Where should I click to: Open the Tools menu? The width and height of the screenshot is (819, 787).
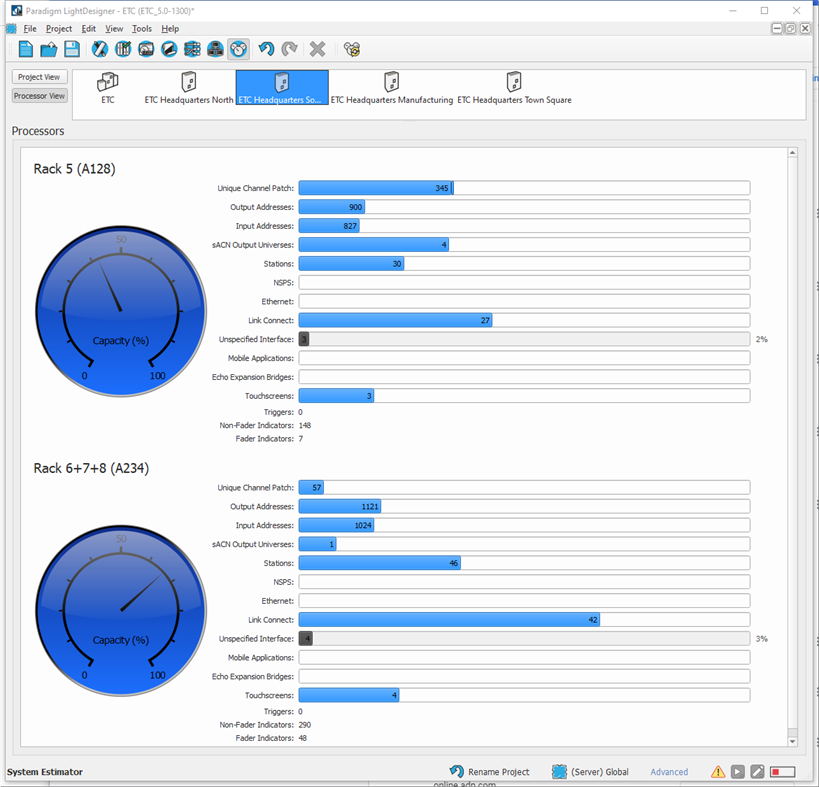(x=141, y=28)
